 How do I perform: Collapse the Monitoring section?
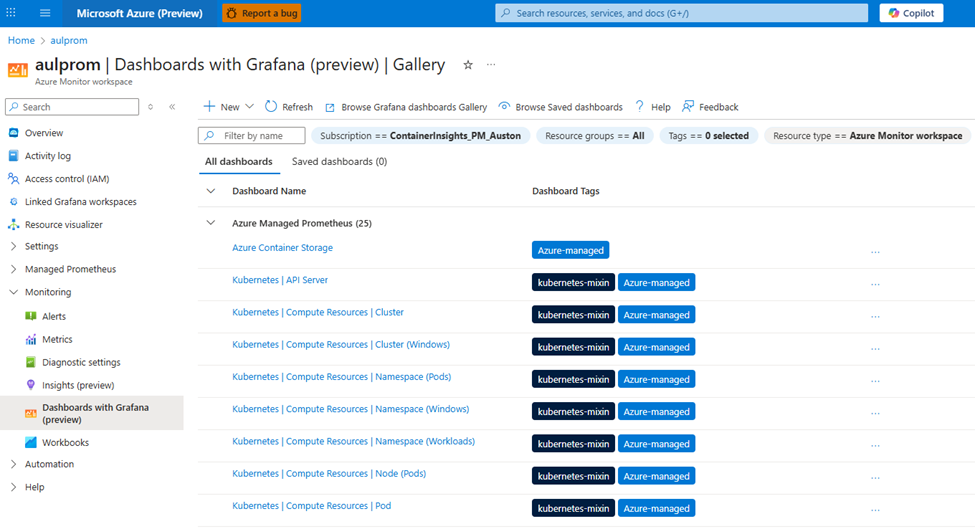pyautogui.click(x=47, y=292)
